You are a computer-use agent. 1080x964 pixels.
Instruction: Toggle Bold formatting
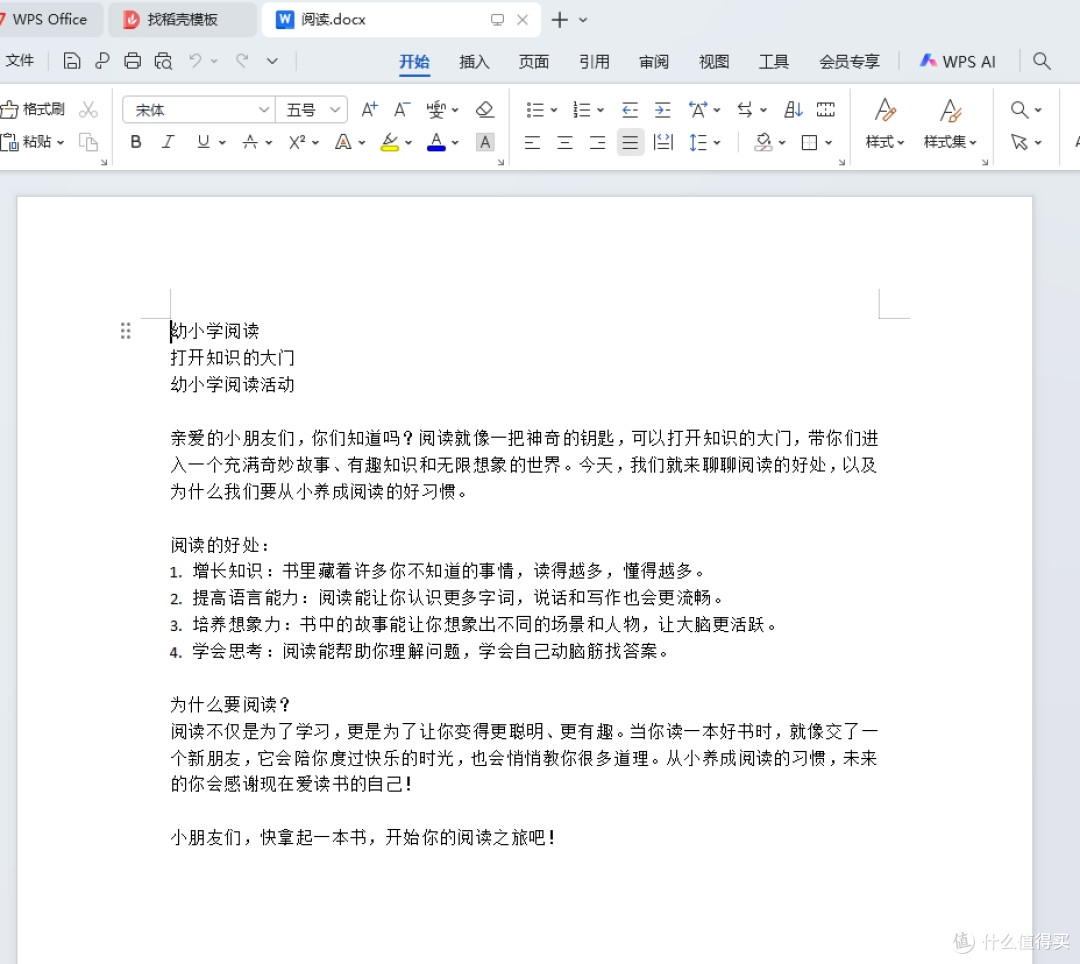pyautogui.click(x=136, y=142)
